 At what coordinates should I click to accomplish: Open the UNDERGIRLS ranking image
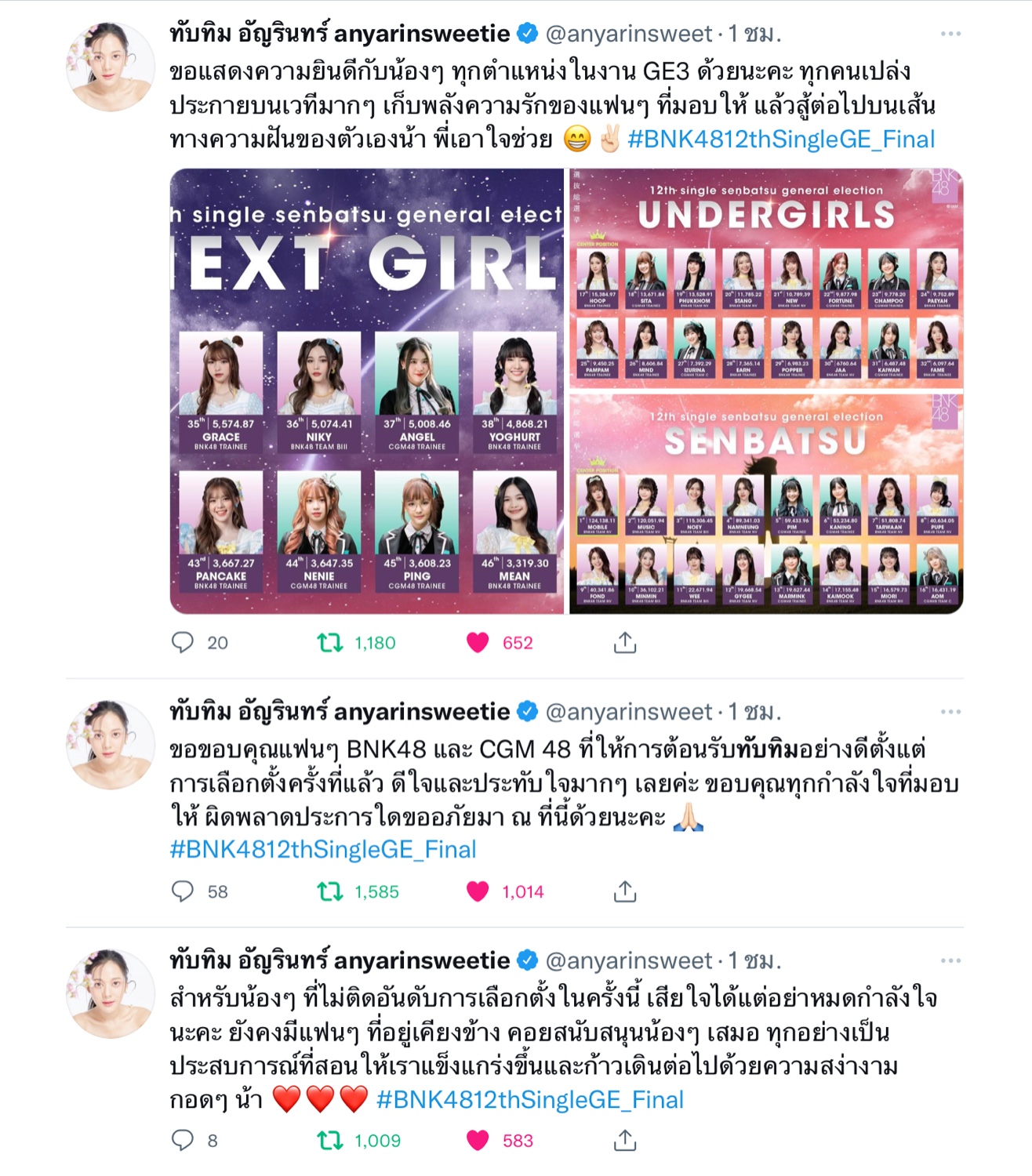tap(766, 278)
